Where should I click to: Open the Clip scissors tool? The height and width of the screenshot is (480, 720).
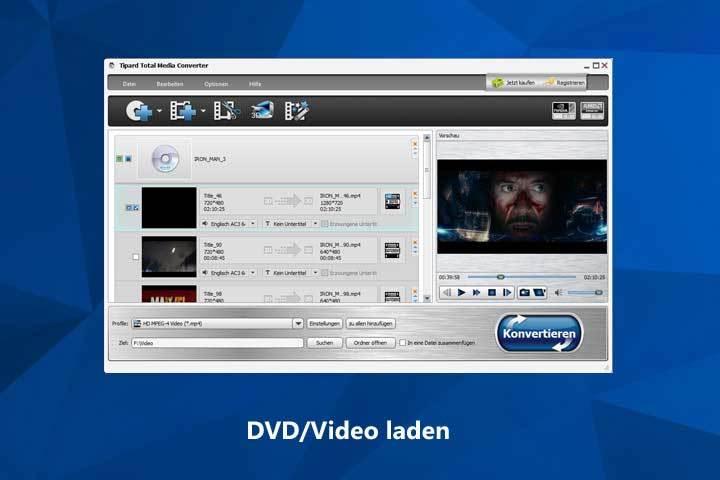tap(226, 111)
